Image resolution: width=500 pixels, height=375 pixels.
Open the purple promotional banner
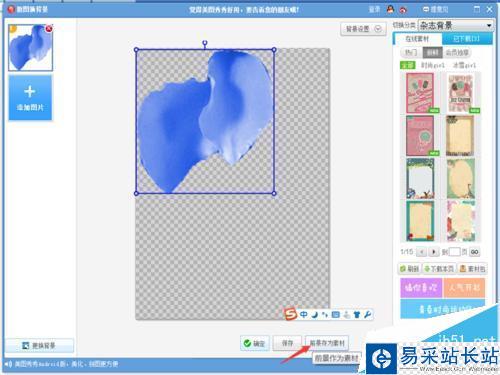(421, 288)
